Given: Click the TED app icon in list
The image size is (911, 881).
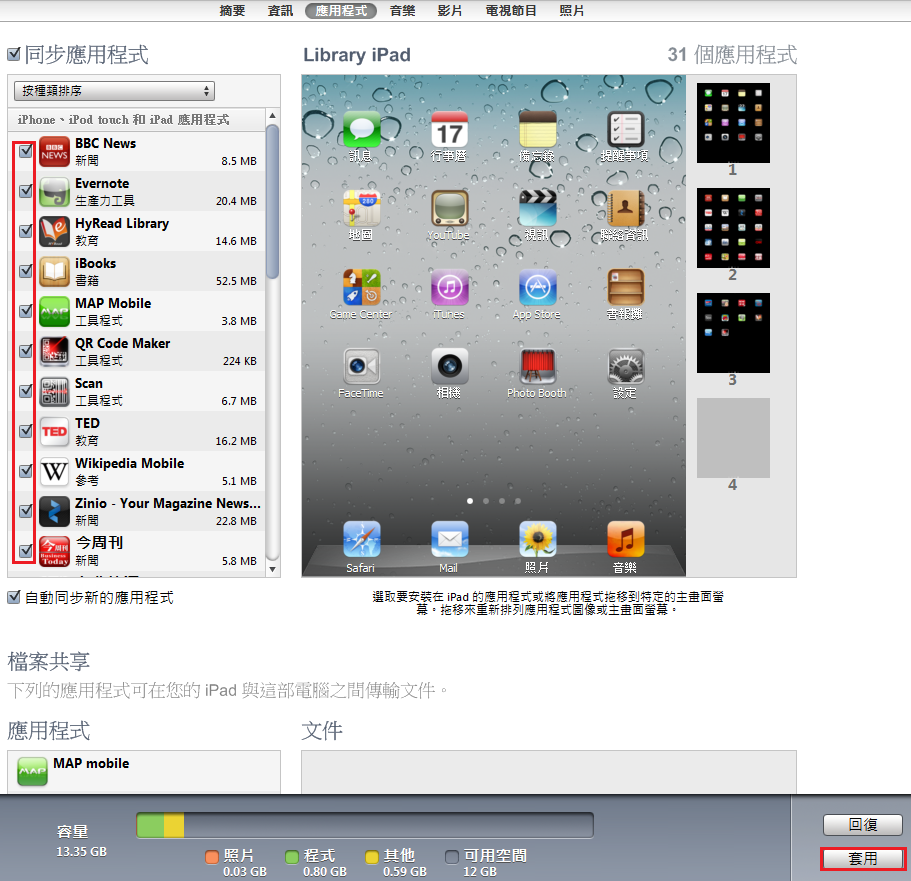Looking at the screenshot, I should tap(55, 432).
